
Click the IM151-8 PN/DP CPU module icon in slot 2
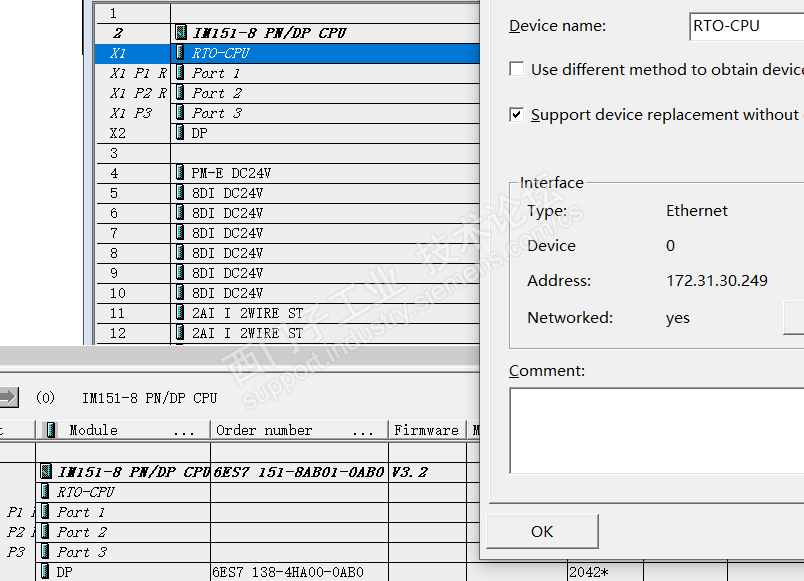pos(180,33)
